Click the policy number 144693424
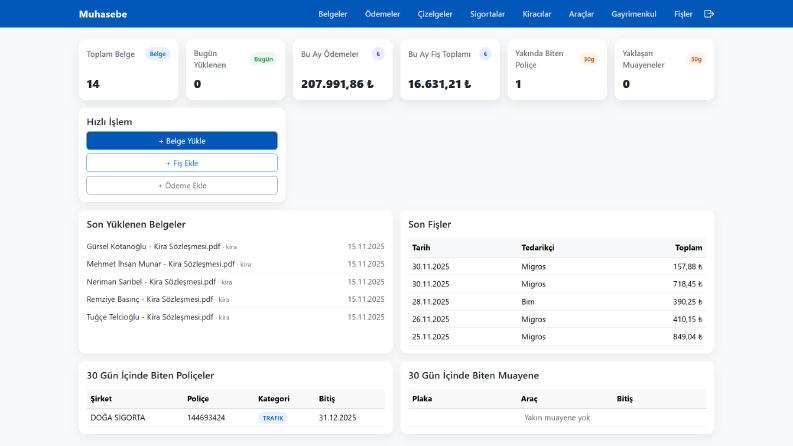 coord(206,418)
